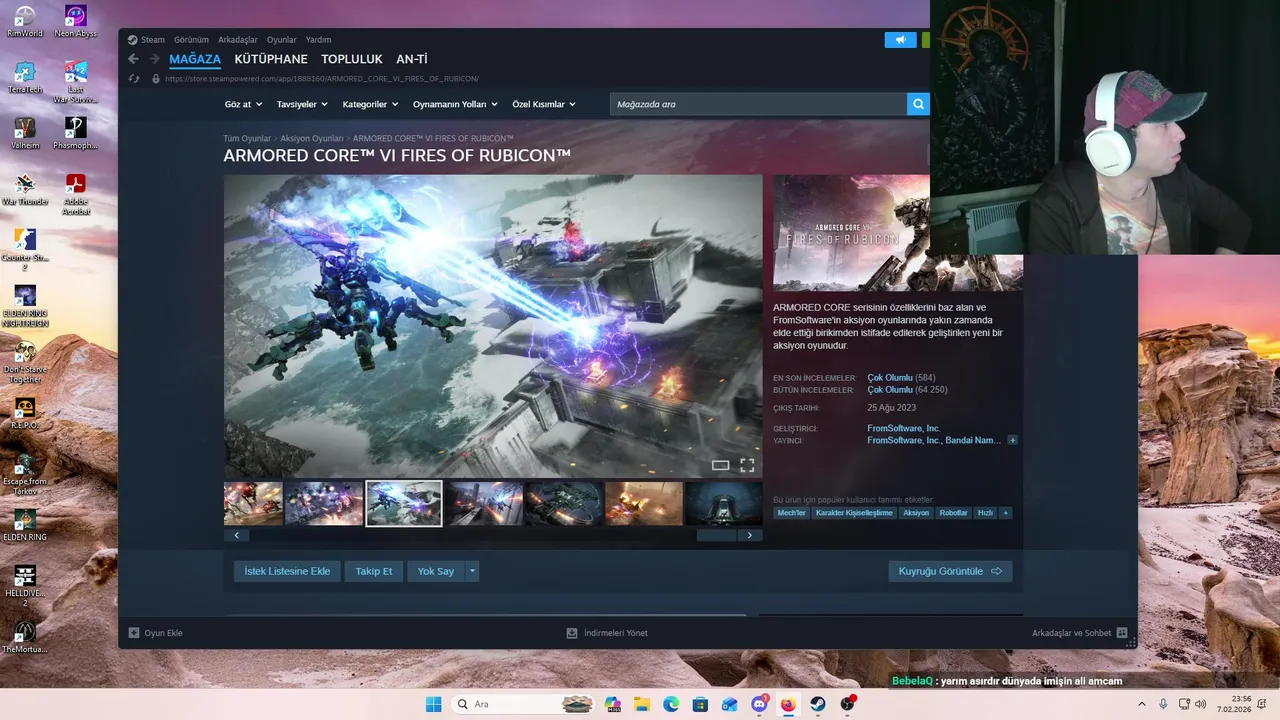Click the Add Game plus icon
Screen dimensions: 1280x720
[x=134, y=633]
